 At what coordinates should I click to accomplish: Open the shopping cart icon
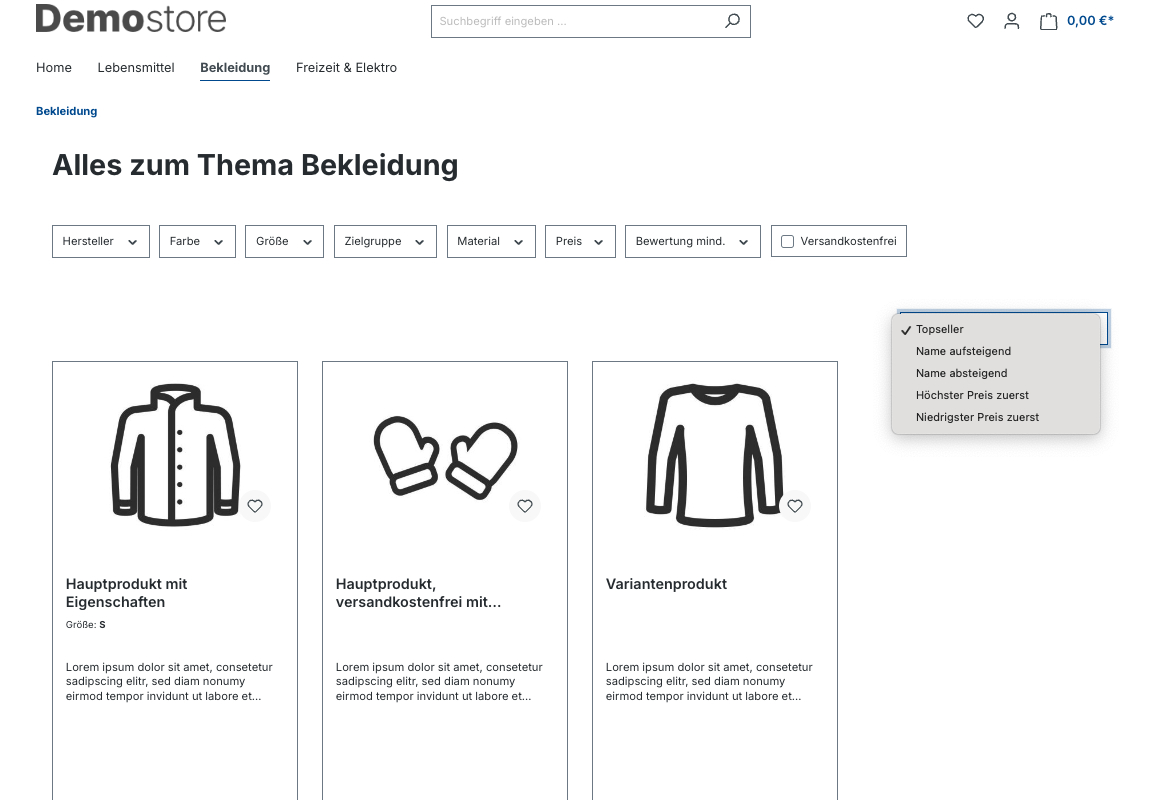1048,21
